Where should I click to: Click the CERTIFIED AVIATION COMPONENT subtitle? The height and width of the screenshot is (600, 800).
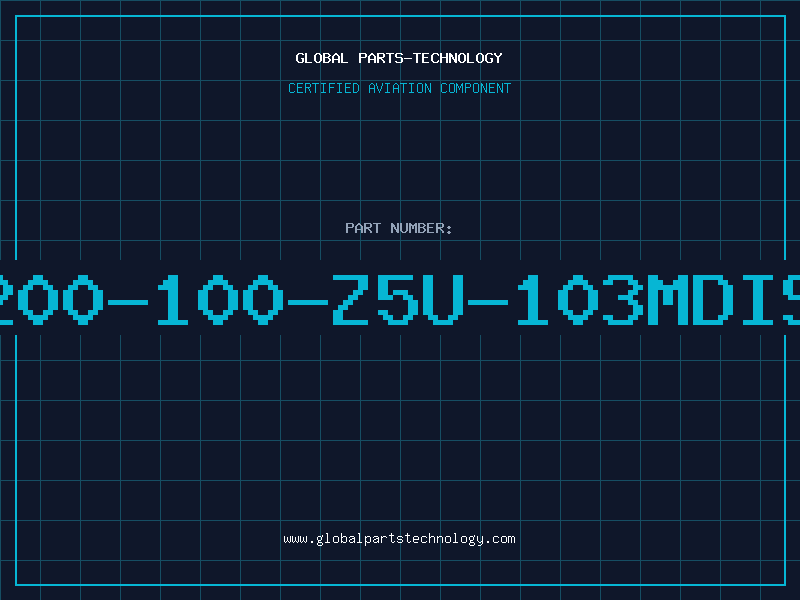click(x=399, y=88)
